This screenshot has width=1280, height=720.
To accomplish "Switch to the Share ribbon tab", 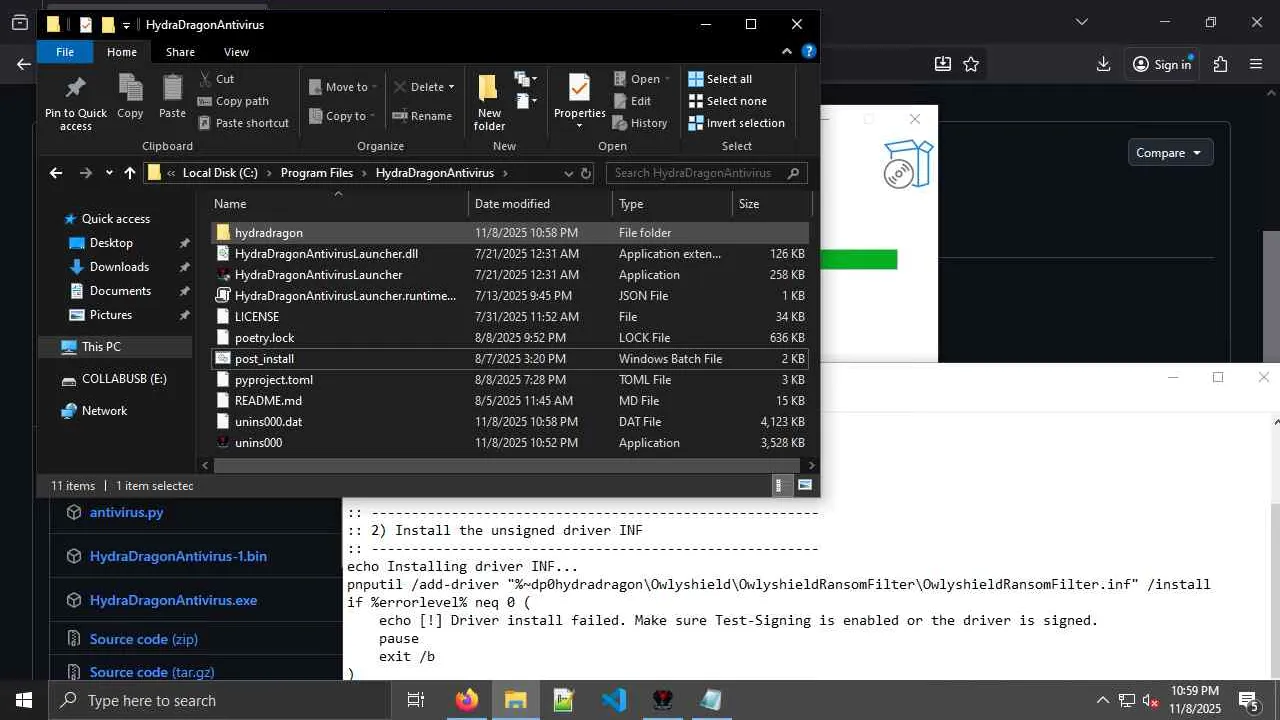I will [x=180, y=52].
